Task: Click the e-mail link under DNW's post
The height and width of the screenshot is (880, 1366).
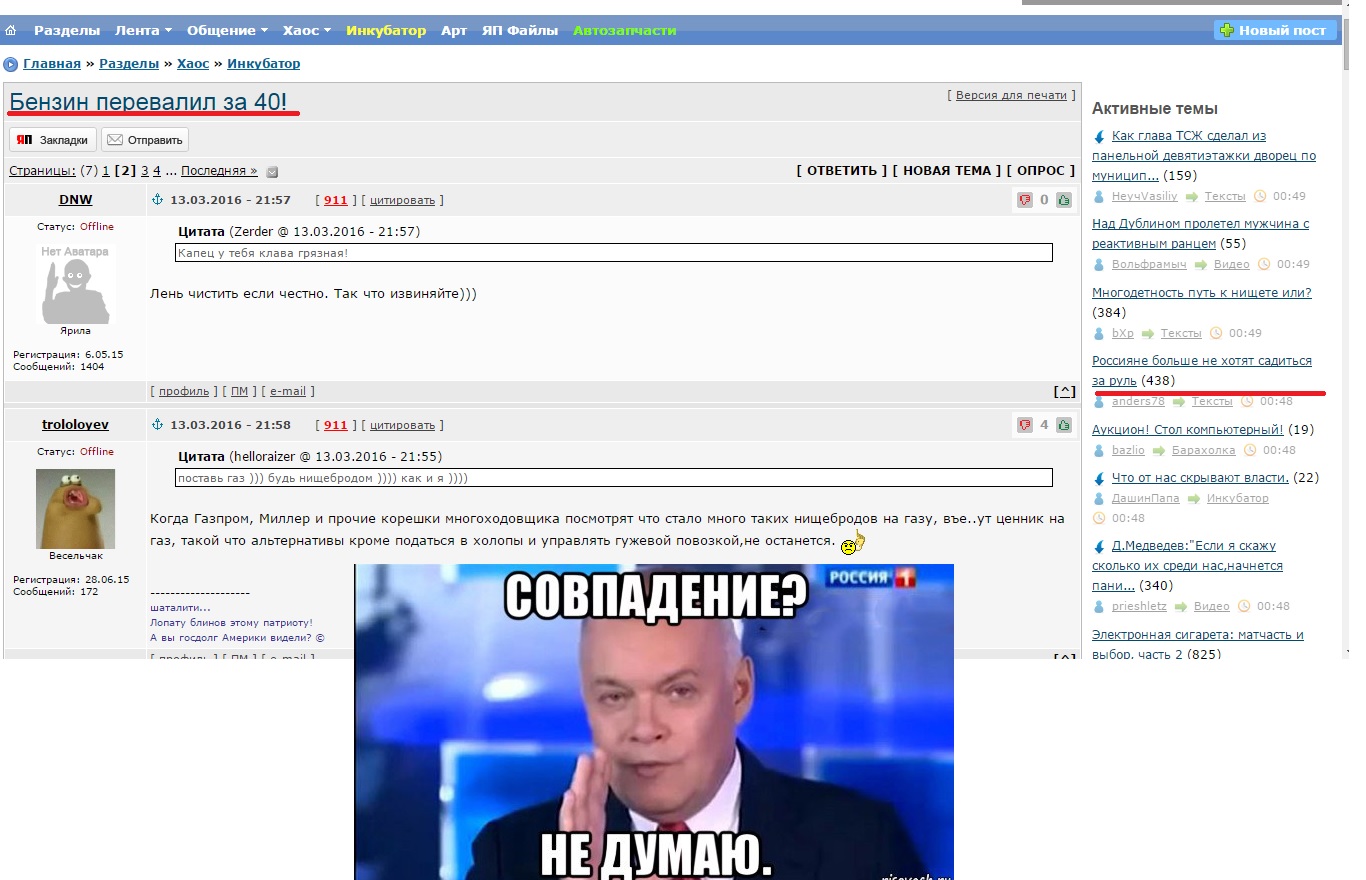Action: click(x=288, y=391)
